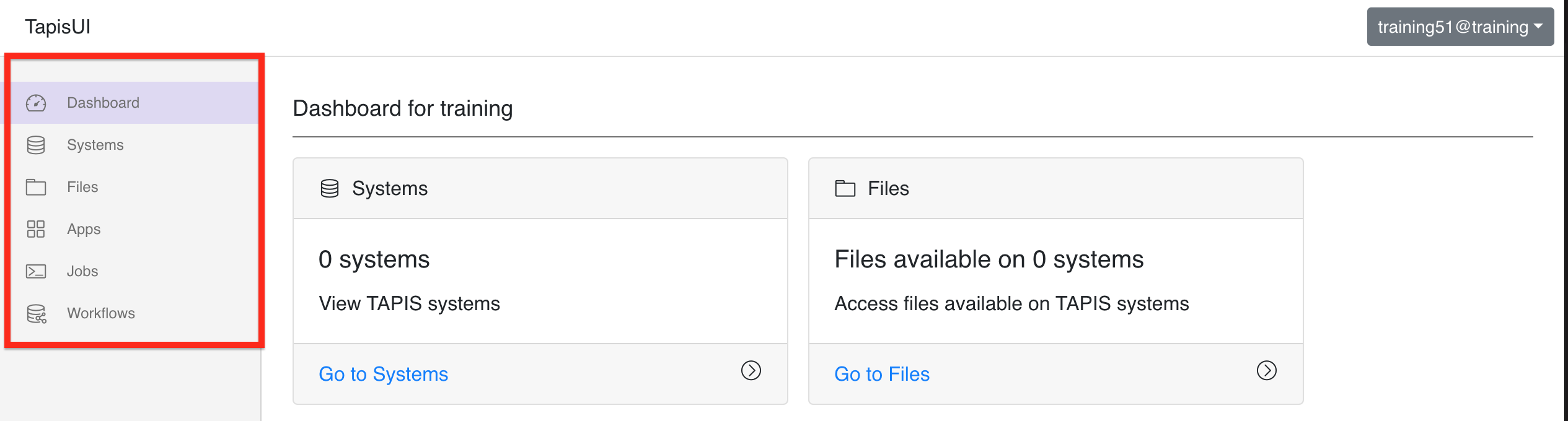
Task: Click the folder icon in Files card header
Action: (845, 188)
